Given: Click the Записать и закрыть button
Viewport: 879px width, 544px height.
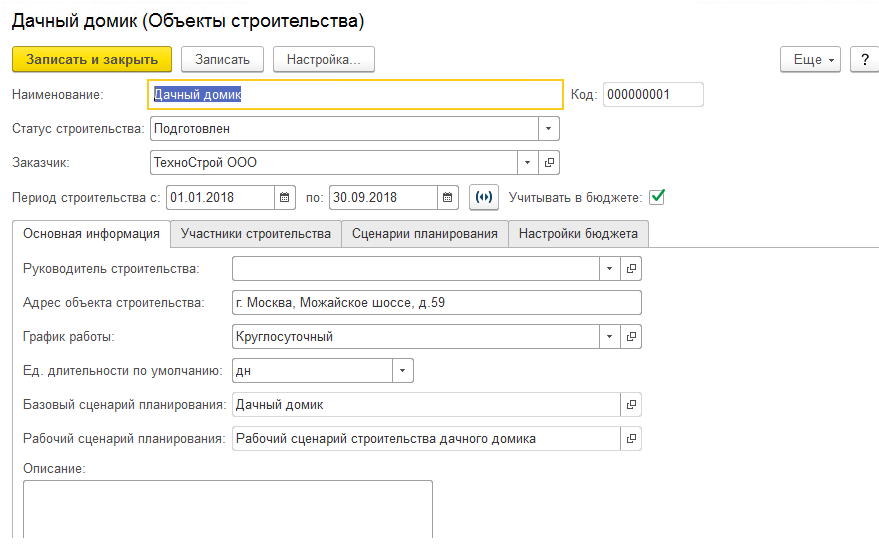Looking at the screenshot, I should point(92,59).
